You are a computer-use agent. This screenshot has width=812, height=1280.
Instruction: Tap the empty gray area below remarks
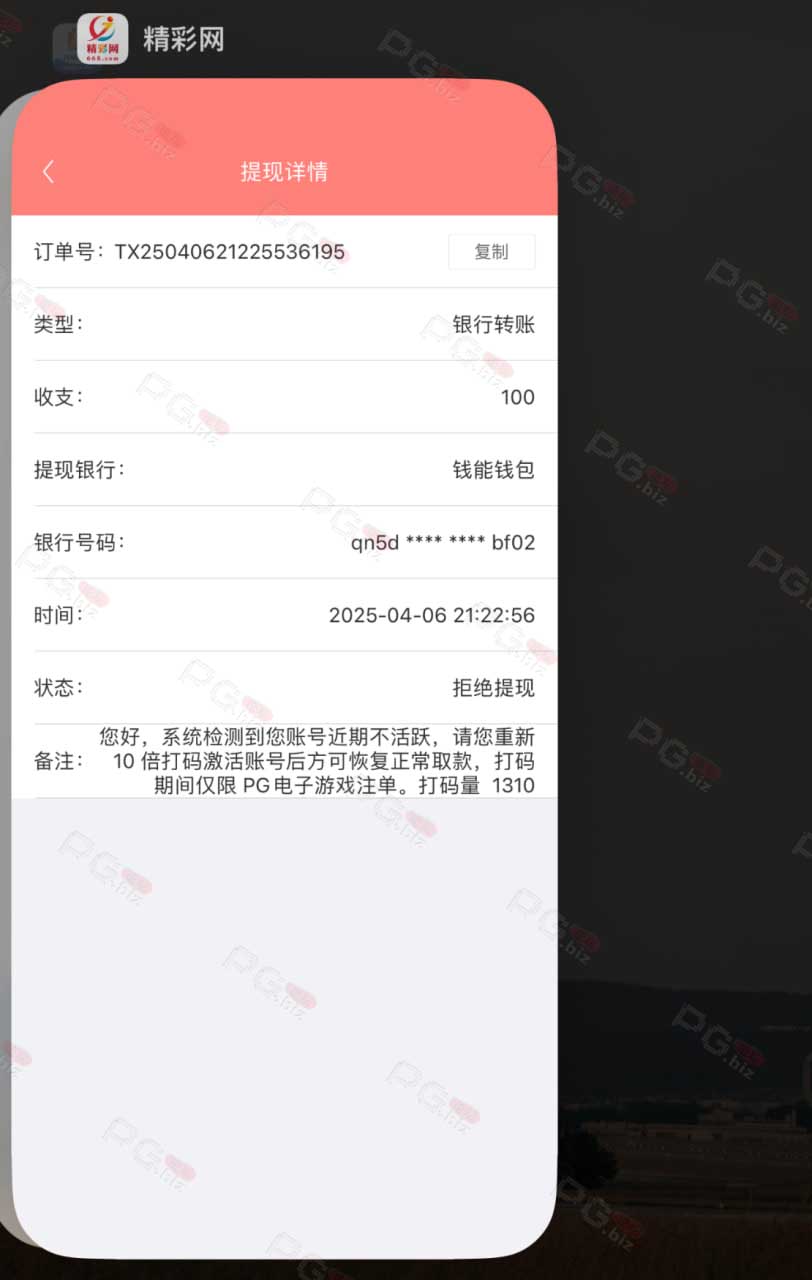(284, 1020)
